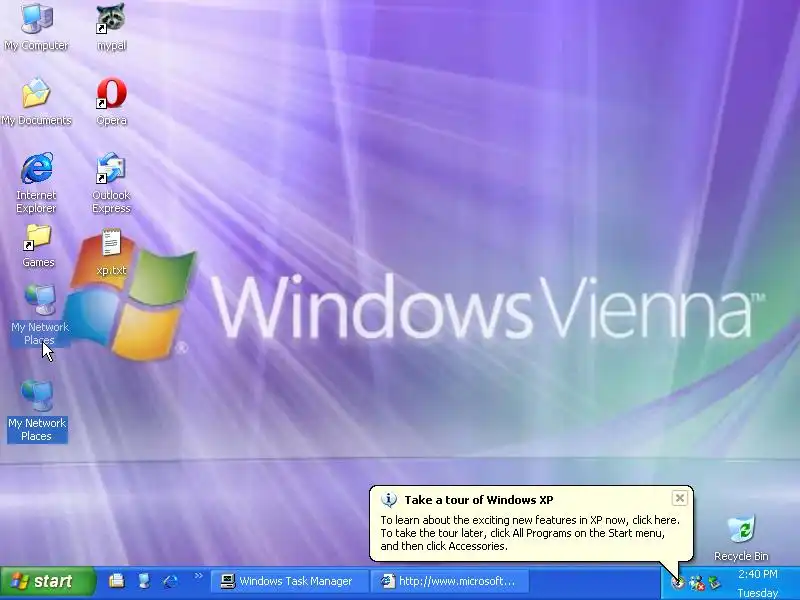
Task: Click the first Quick Launch printer-like icon
Action: tap(117, 581)
